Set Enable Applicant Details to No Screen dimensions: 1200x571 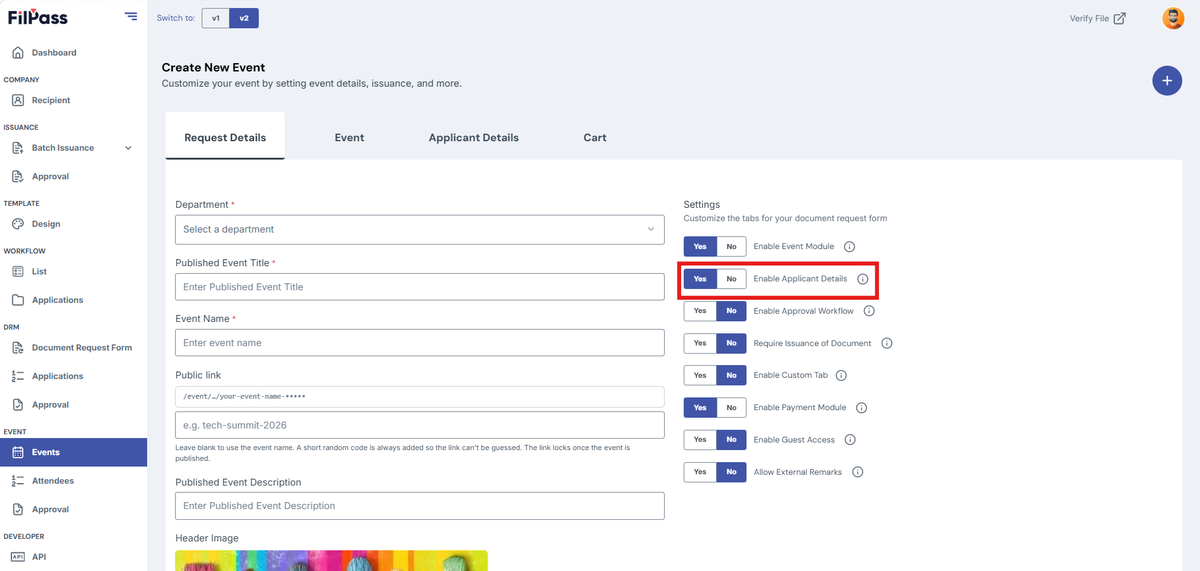[731, 279]
